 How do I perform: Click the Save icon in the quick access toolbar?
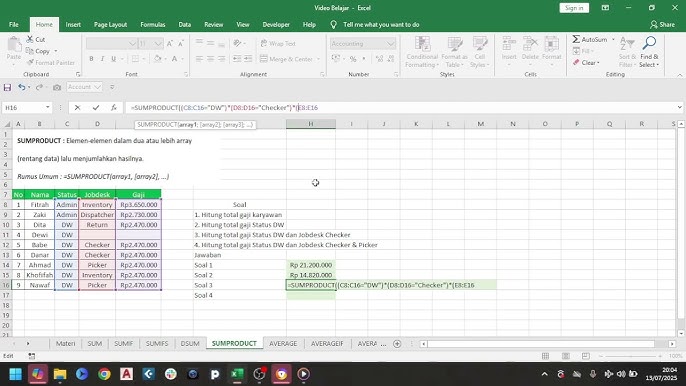7,88
